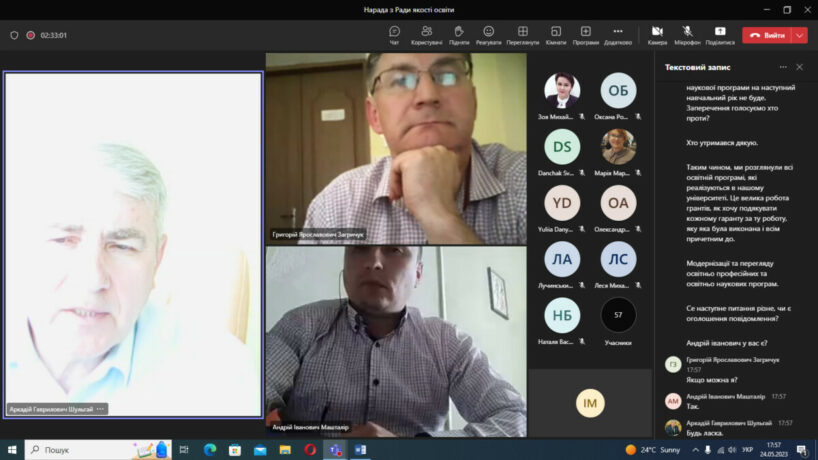Expand the Додатково more actions menu
This screenshot has width=818, height=460.
(x=618, y=35)
